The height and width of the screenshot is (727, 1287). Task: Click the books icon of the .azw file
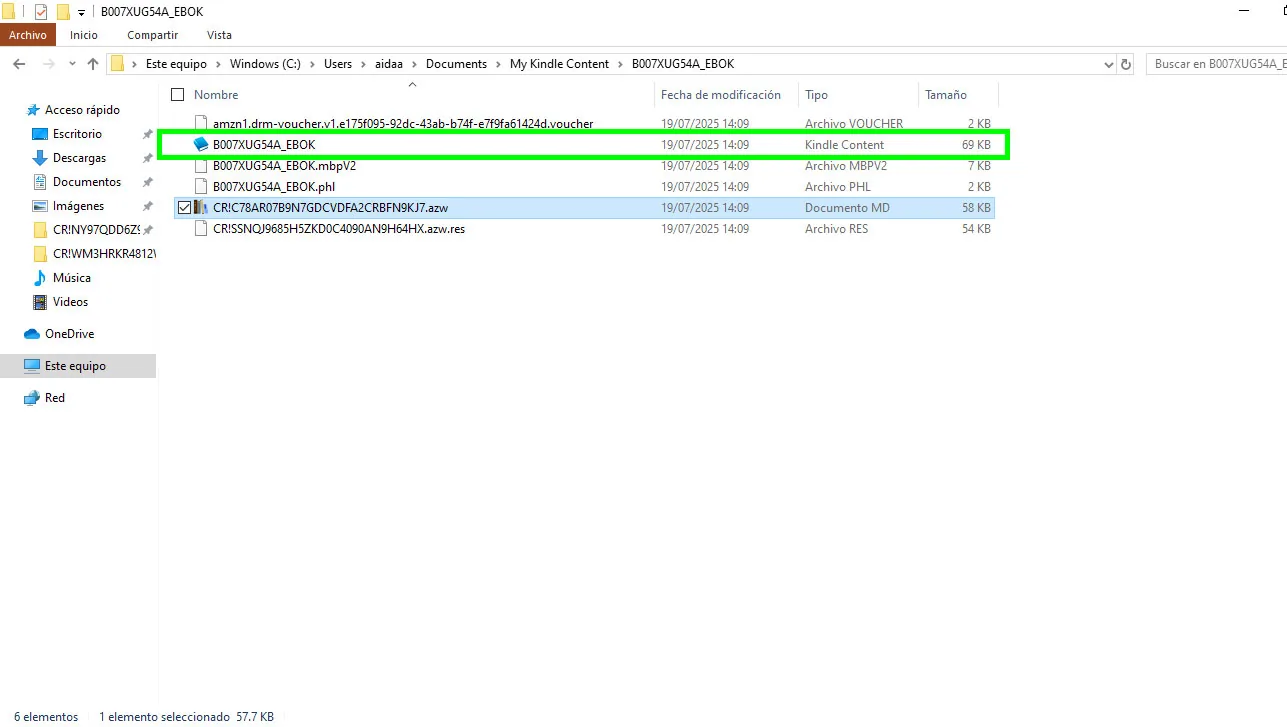coord(201,208)
